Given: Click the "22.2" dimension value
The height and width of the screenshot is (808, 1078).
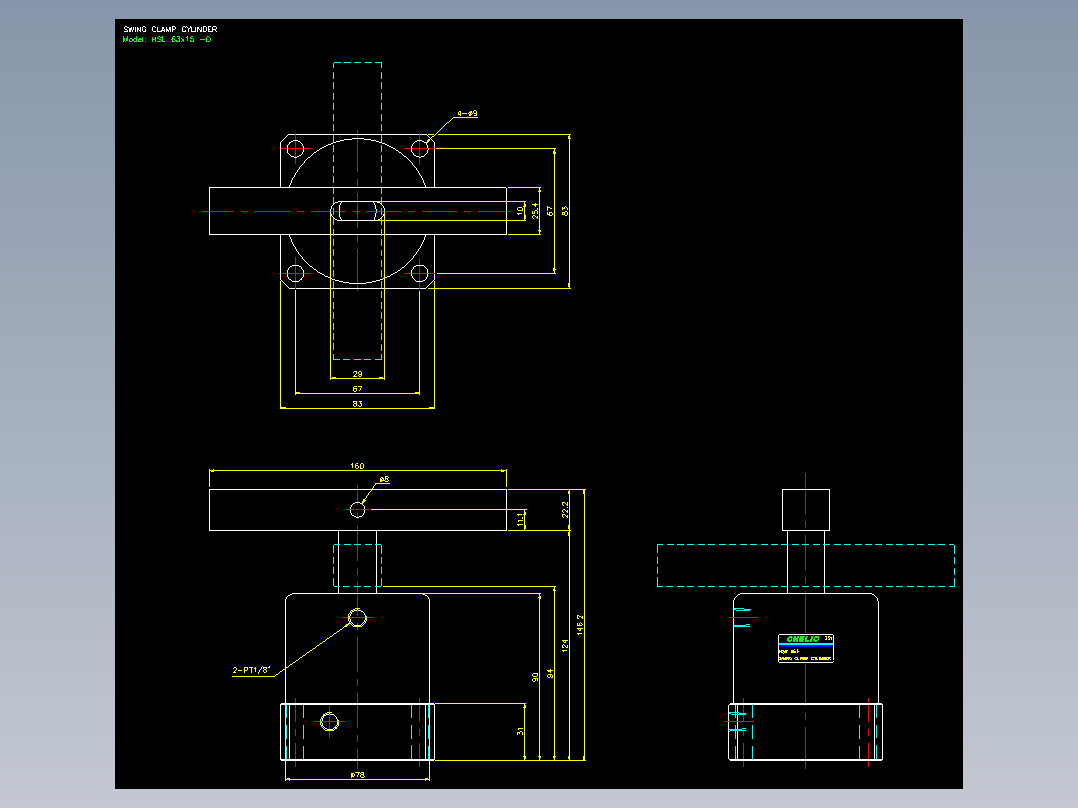Looking at the screenshot, I should point(565,510).
